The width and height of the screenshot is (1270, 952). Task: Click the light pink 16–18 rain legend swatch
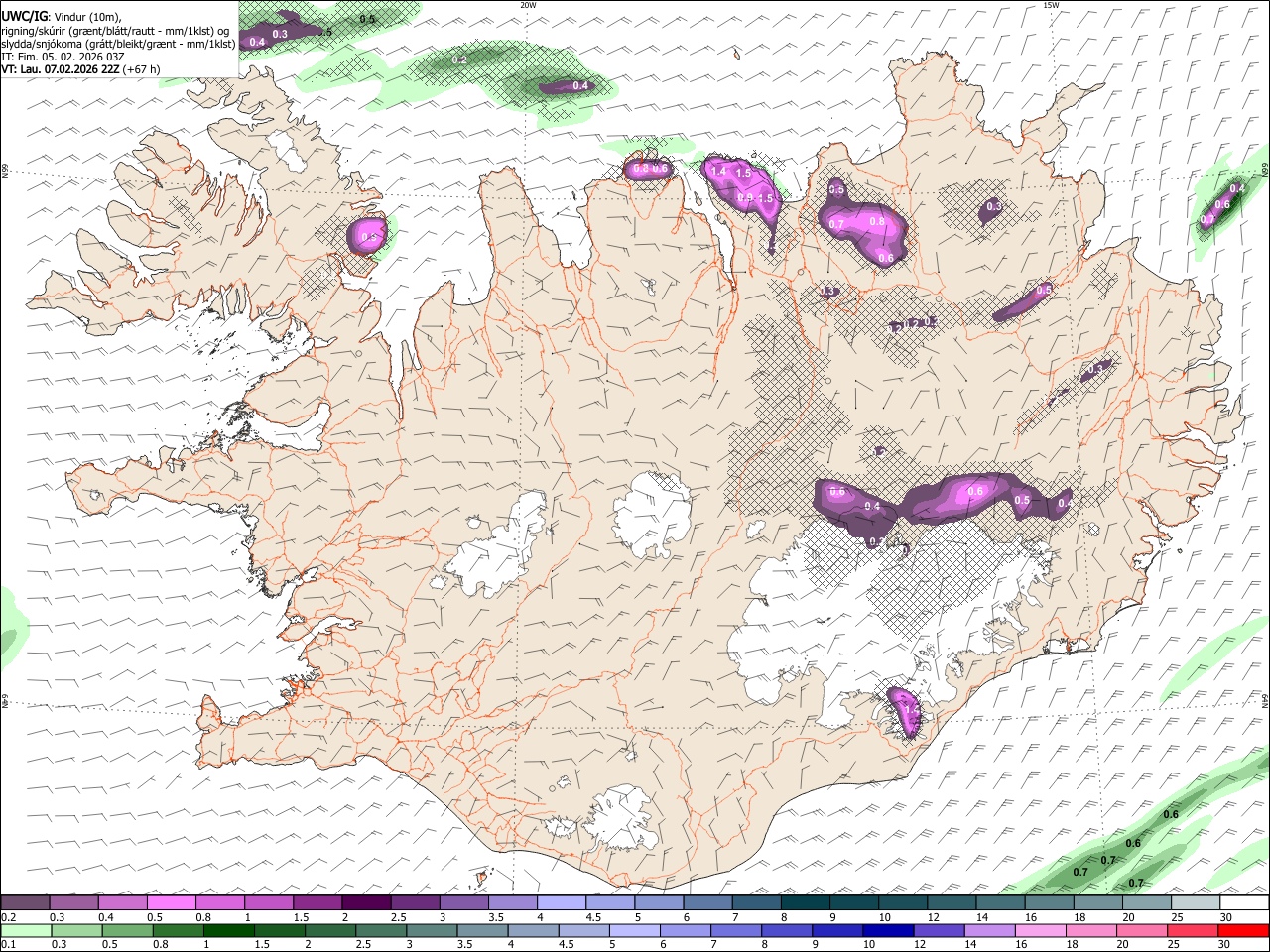click(x=1041, y=931)
